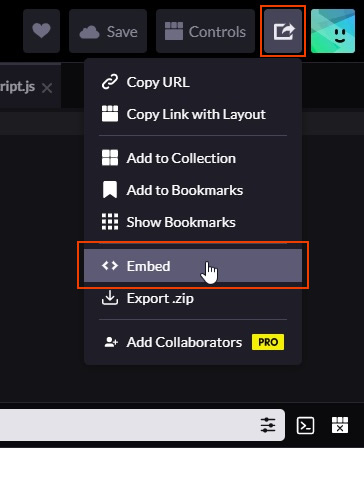Select Show Bookmarks

click(193, 222)
